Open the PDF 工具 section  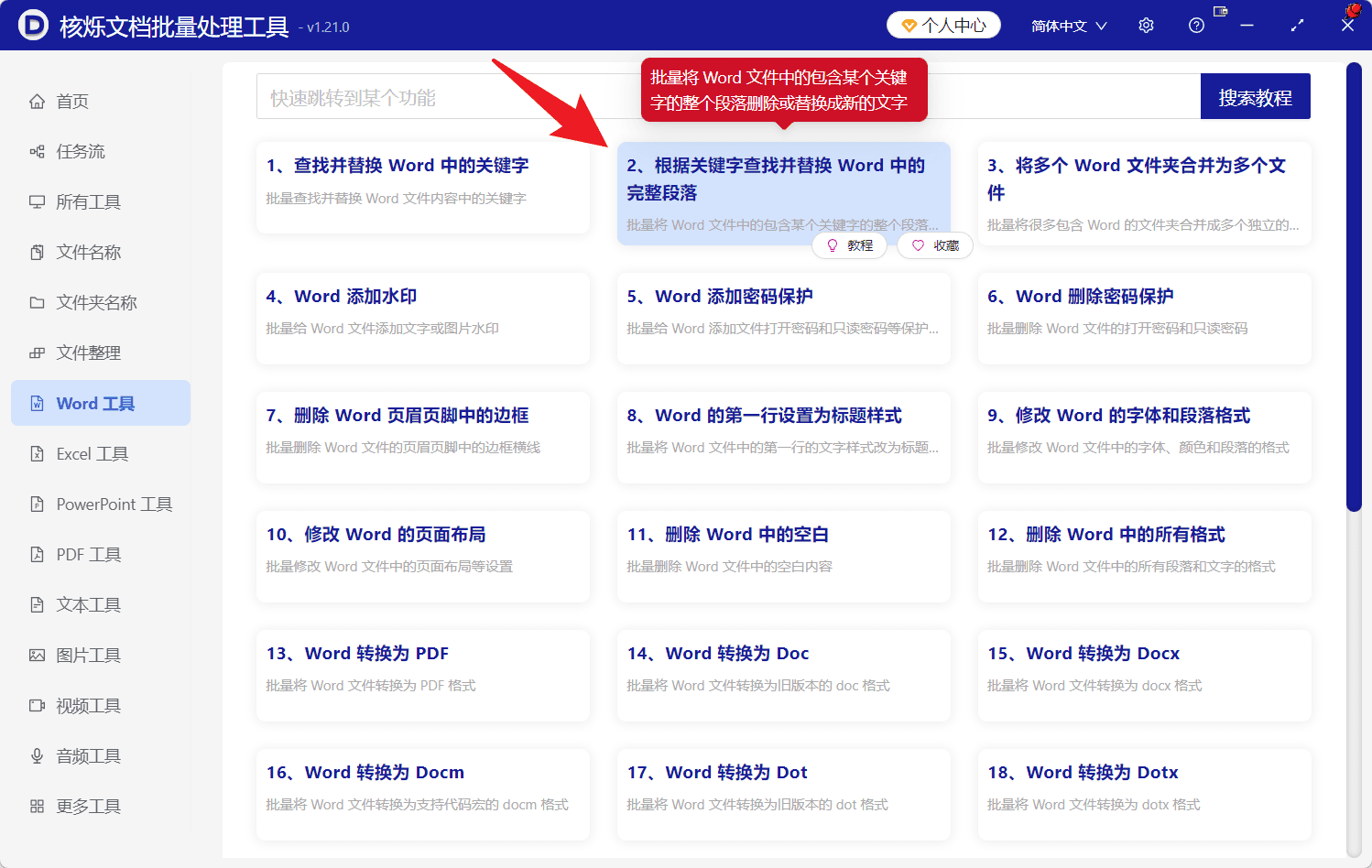[x=84, y=554]
